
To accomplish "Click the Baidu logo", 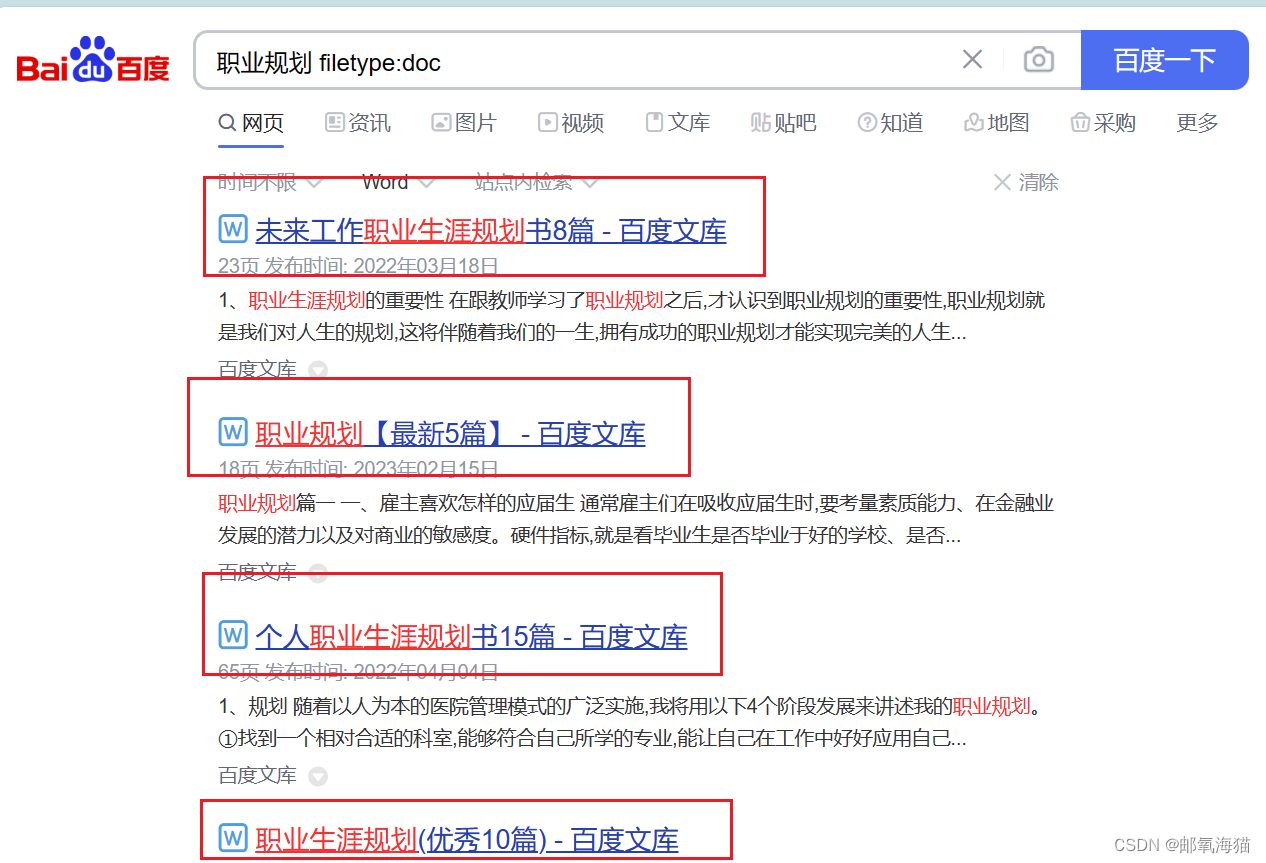I will 93,61.
